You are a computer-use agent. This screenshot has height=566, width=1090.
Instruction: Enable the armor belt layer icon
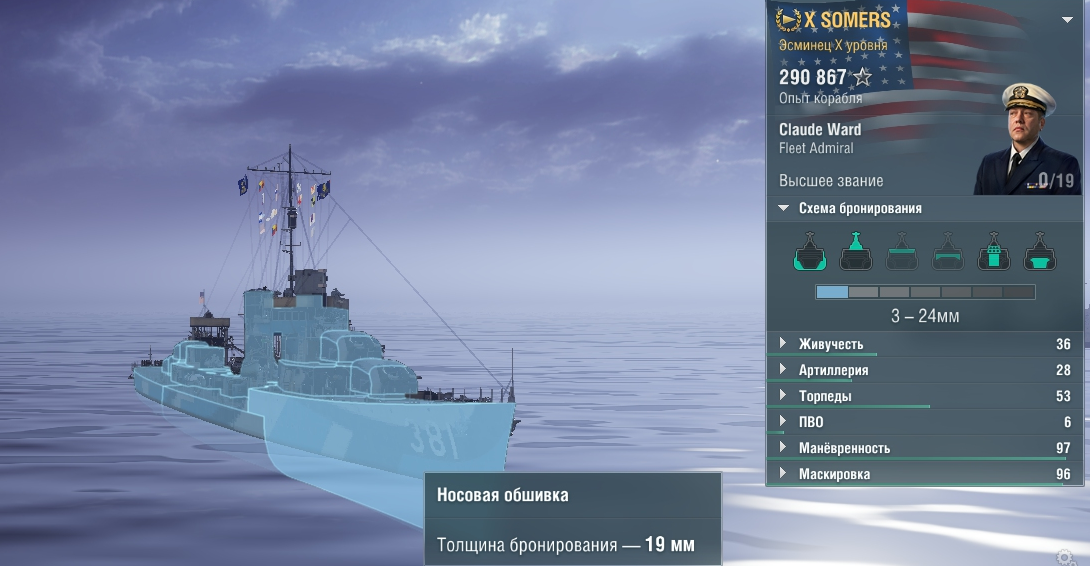tap(947, 251)
